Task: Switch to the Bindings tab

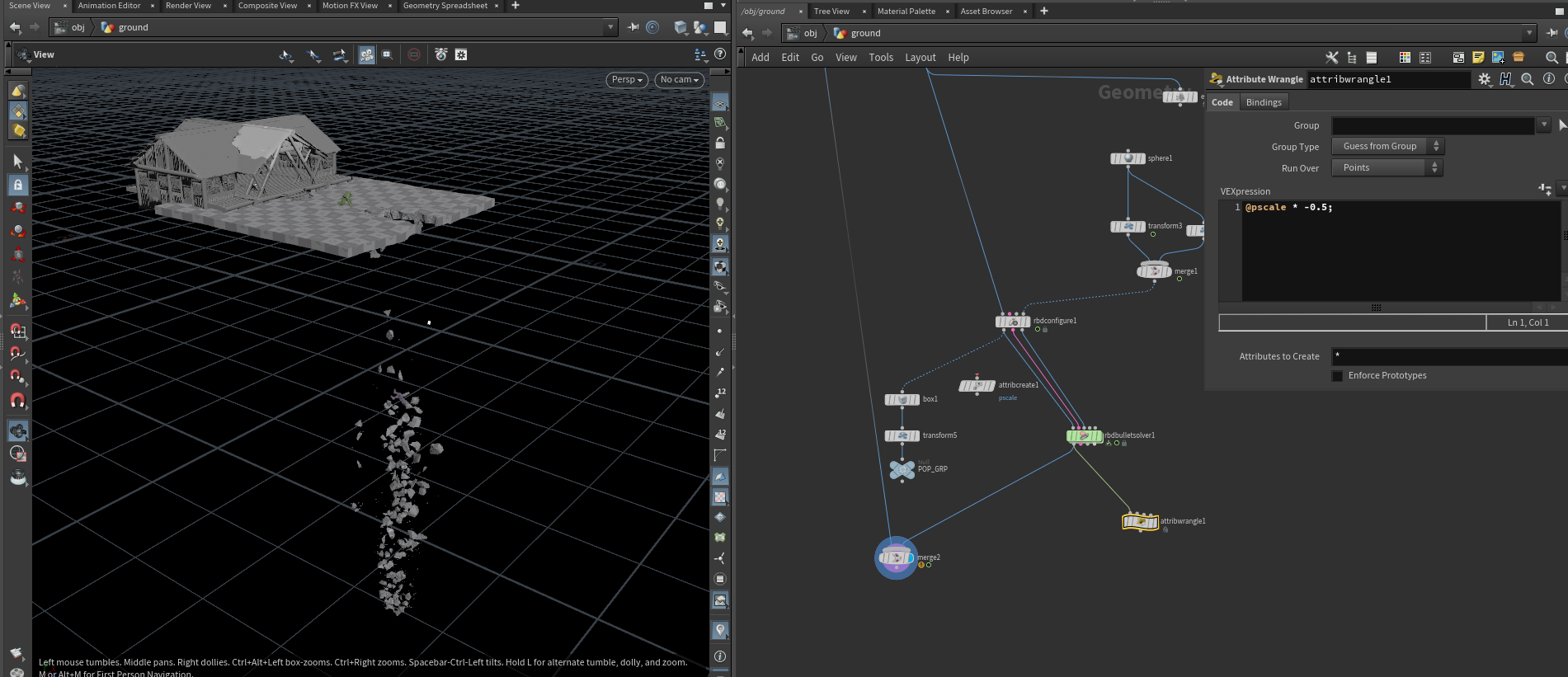Action: click(1264, 102)
